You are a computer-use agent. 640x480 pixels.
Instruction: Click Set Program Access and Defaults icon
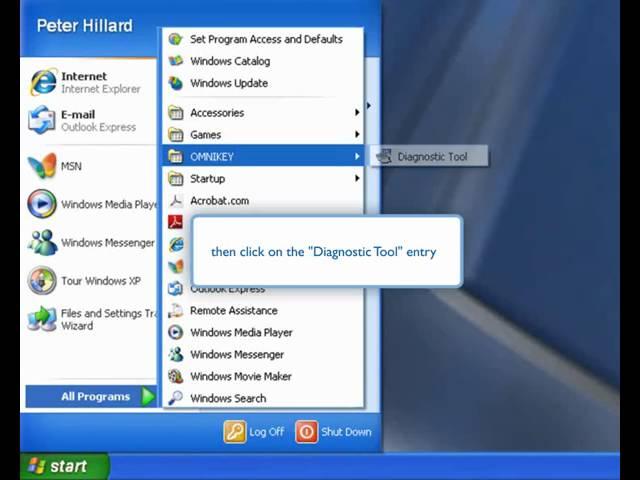tap(176, 39)
